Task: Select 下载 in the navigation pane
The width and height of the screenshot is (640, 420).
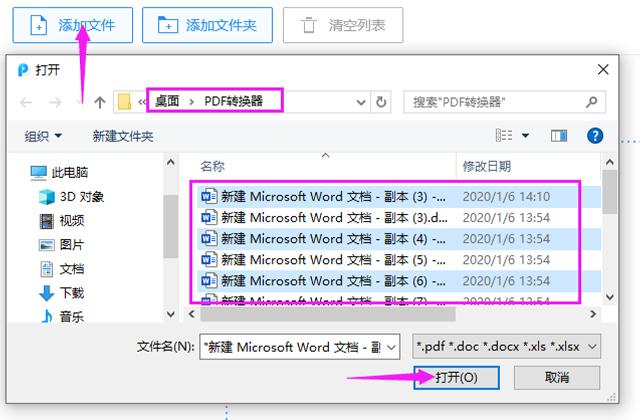Action: 62,293
